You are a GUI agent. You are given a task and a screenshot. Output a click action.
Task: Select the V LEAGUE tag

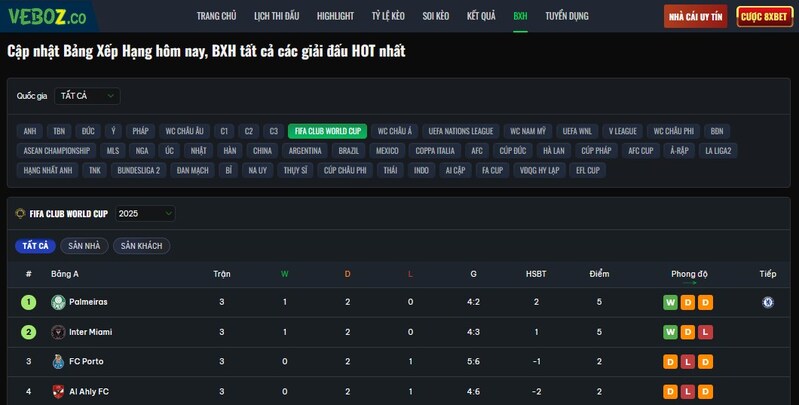(x=623, y=131)
